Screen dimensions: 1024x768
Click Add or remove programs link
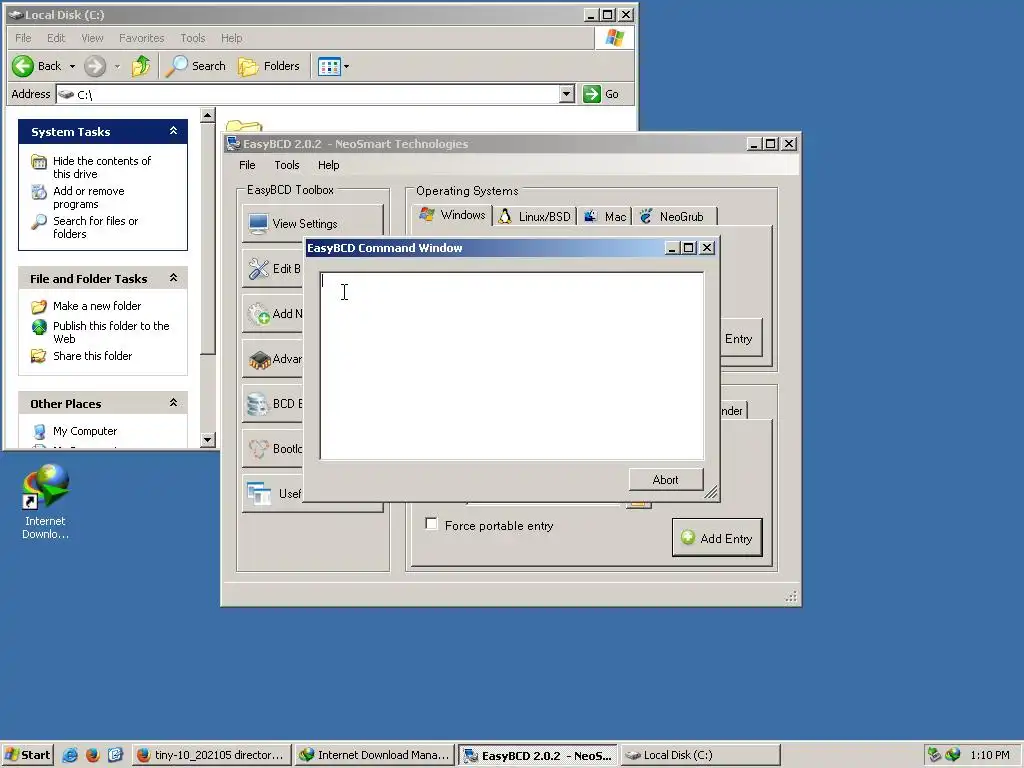[x=89, y=197]
